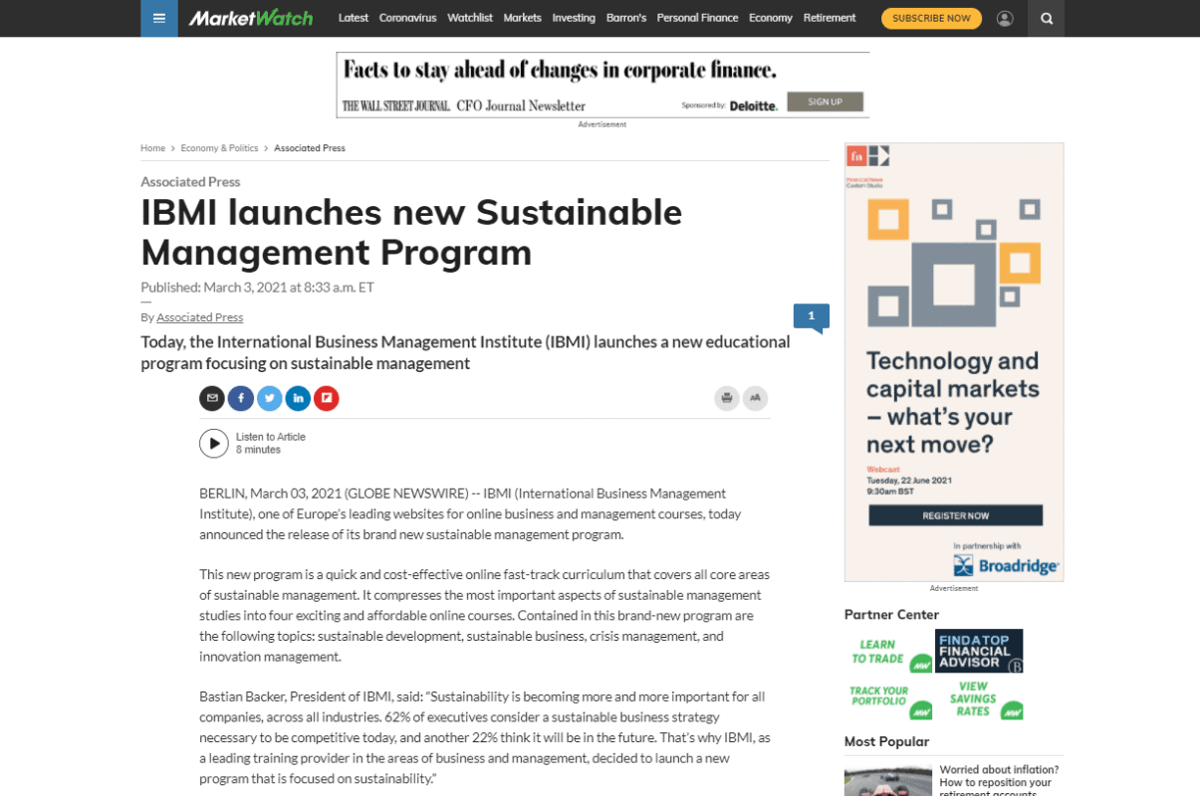Share article on Facebook
Image resolution: width=1200 pixels, height=796 pixels.
click(241, 398)
